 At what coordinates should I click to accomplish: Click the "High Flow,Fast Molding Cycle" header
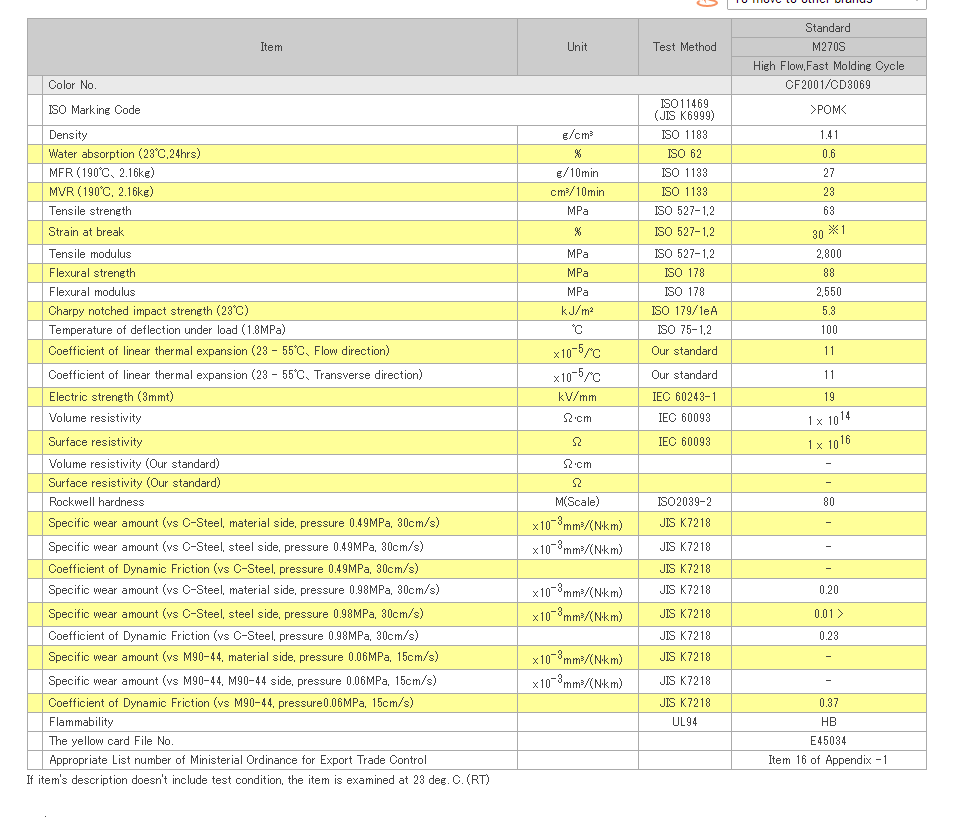(x=829, y=66)
